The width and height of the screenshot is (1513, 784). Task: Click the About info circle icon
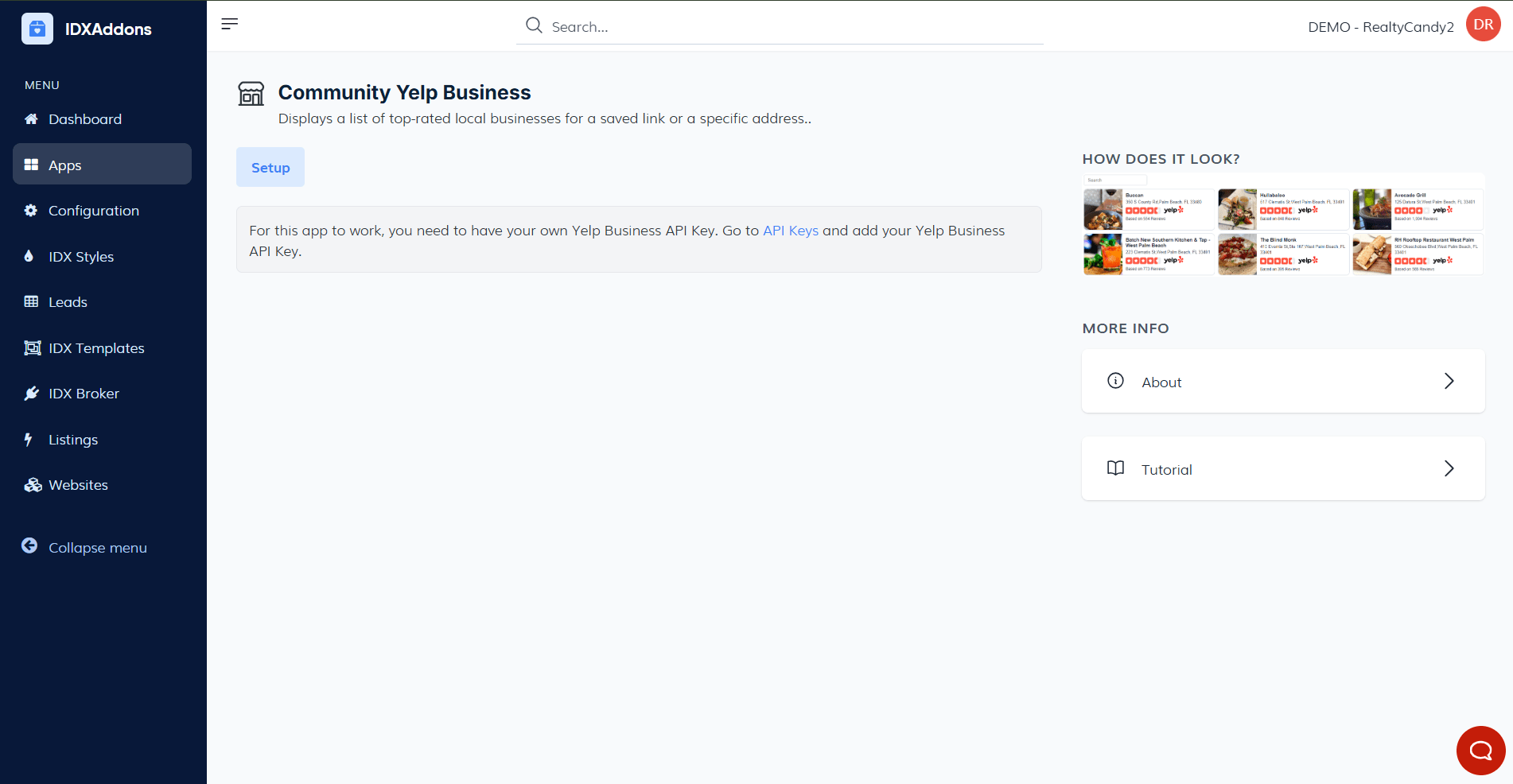pyautogui.click(x=1115, y=381)
